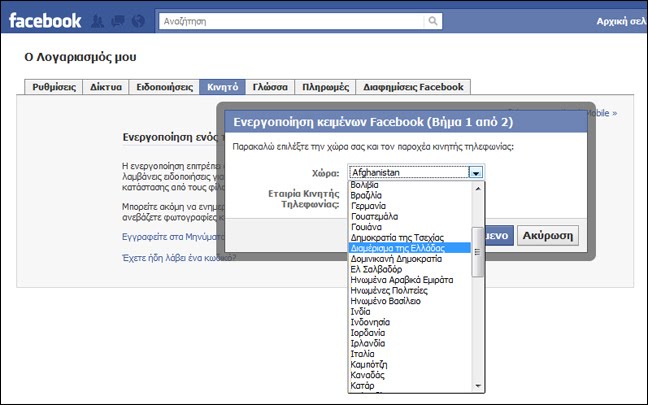The image size is (648, 405).
Task: Click the Facebook logo
Action: tap(45, 21)
